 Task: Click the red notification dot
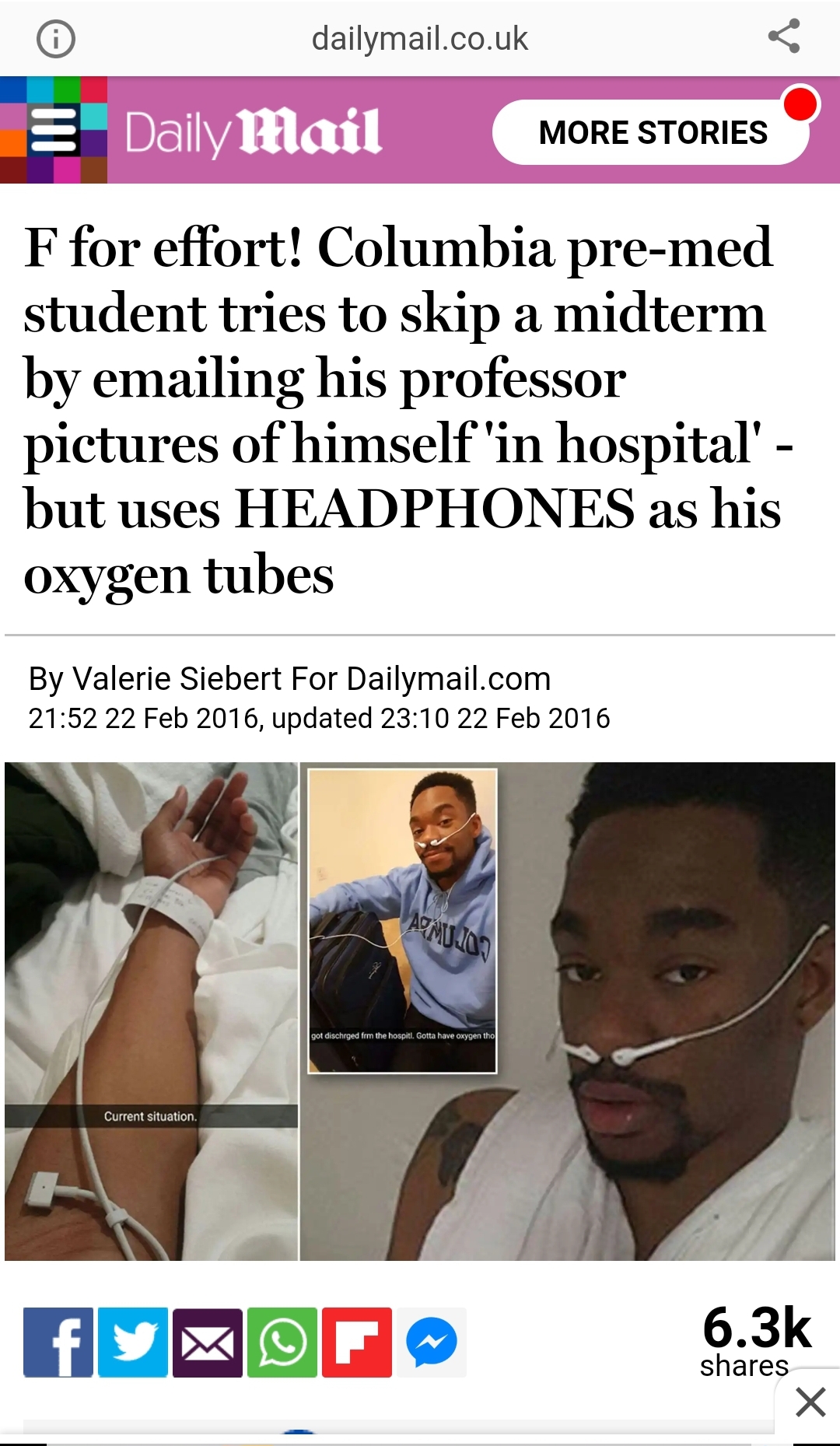[x=800, y=104]
